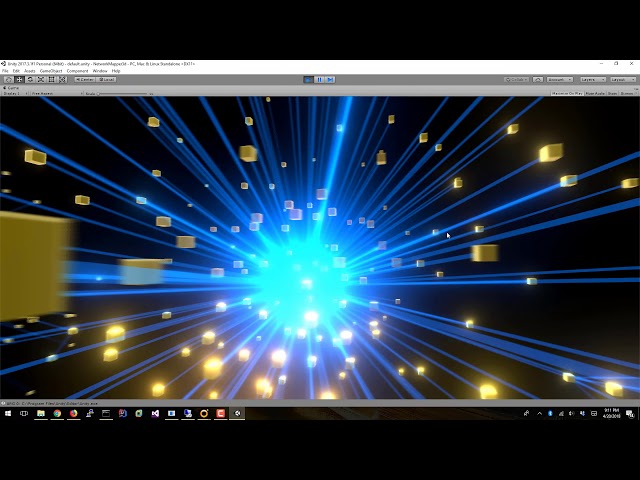The width and height of the screenshot is (640, 480).
Task: Open Google Chrome from taskbar
Action: [x=57, y=413]
